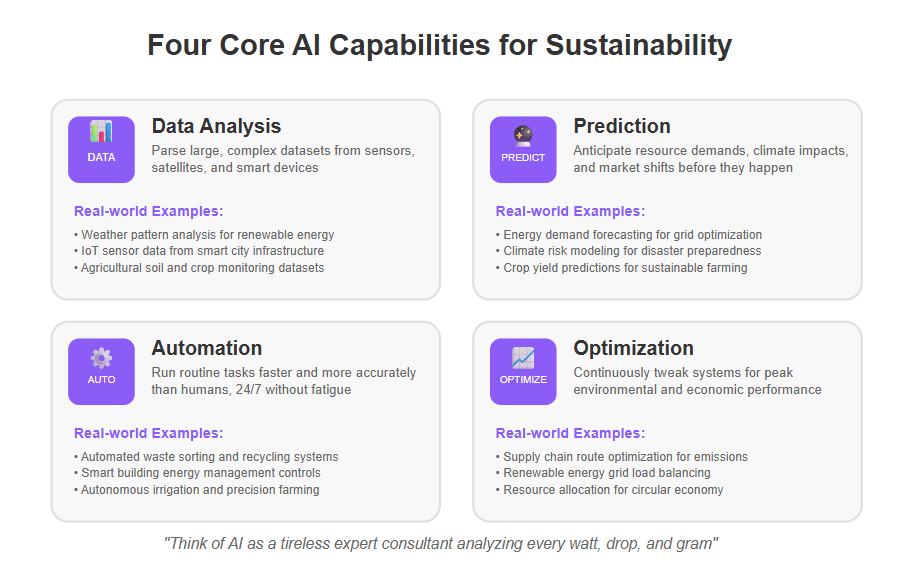This screenshot has width=902, height=572.
Task: Click the tireless expert consultant quote
Action: tap(441, 544)
